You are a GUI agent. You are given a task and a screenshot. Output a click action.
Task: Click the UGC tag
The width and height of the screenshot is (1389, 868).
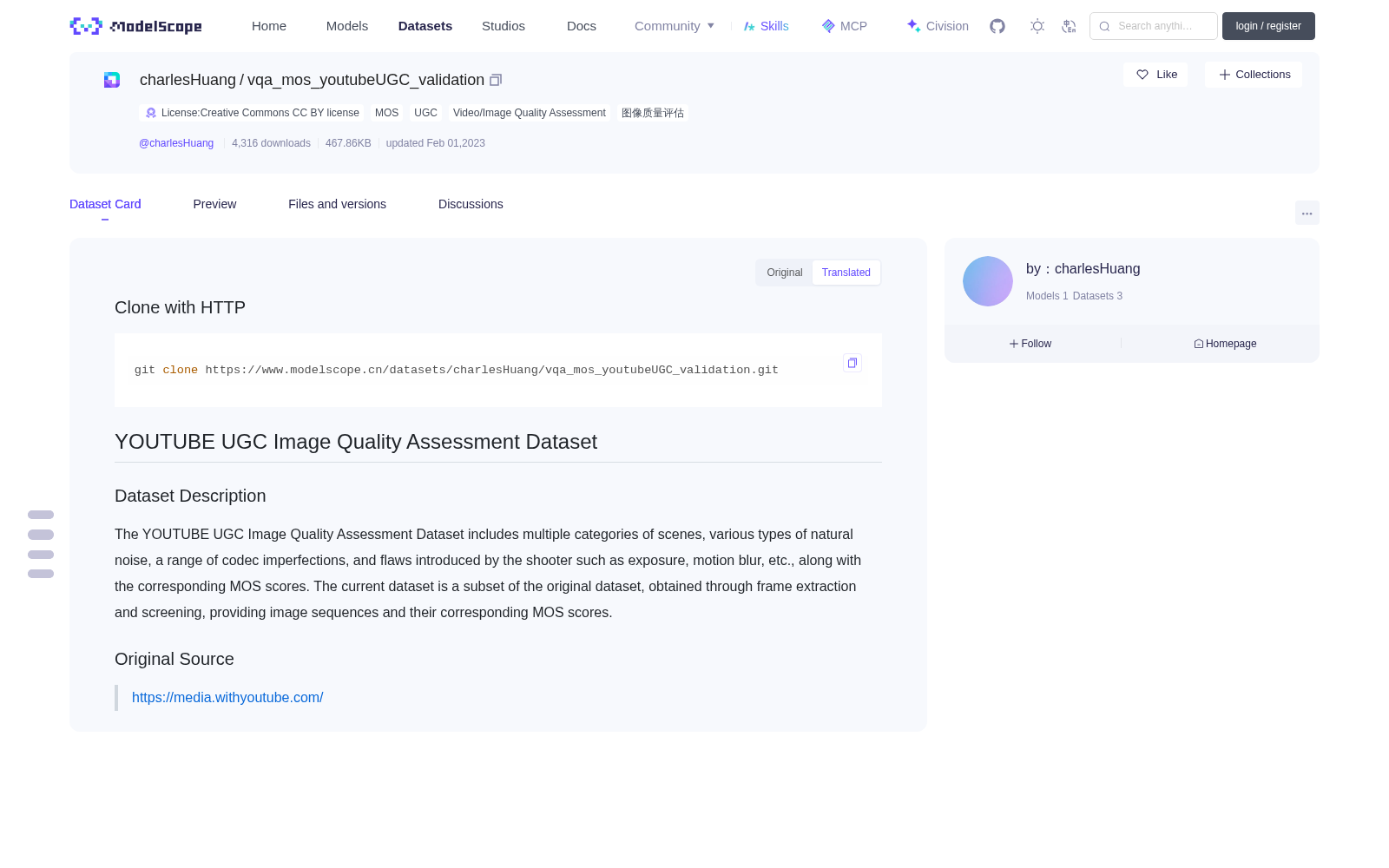click(x=425, y=113)
